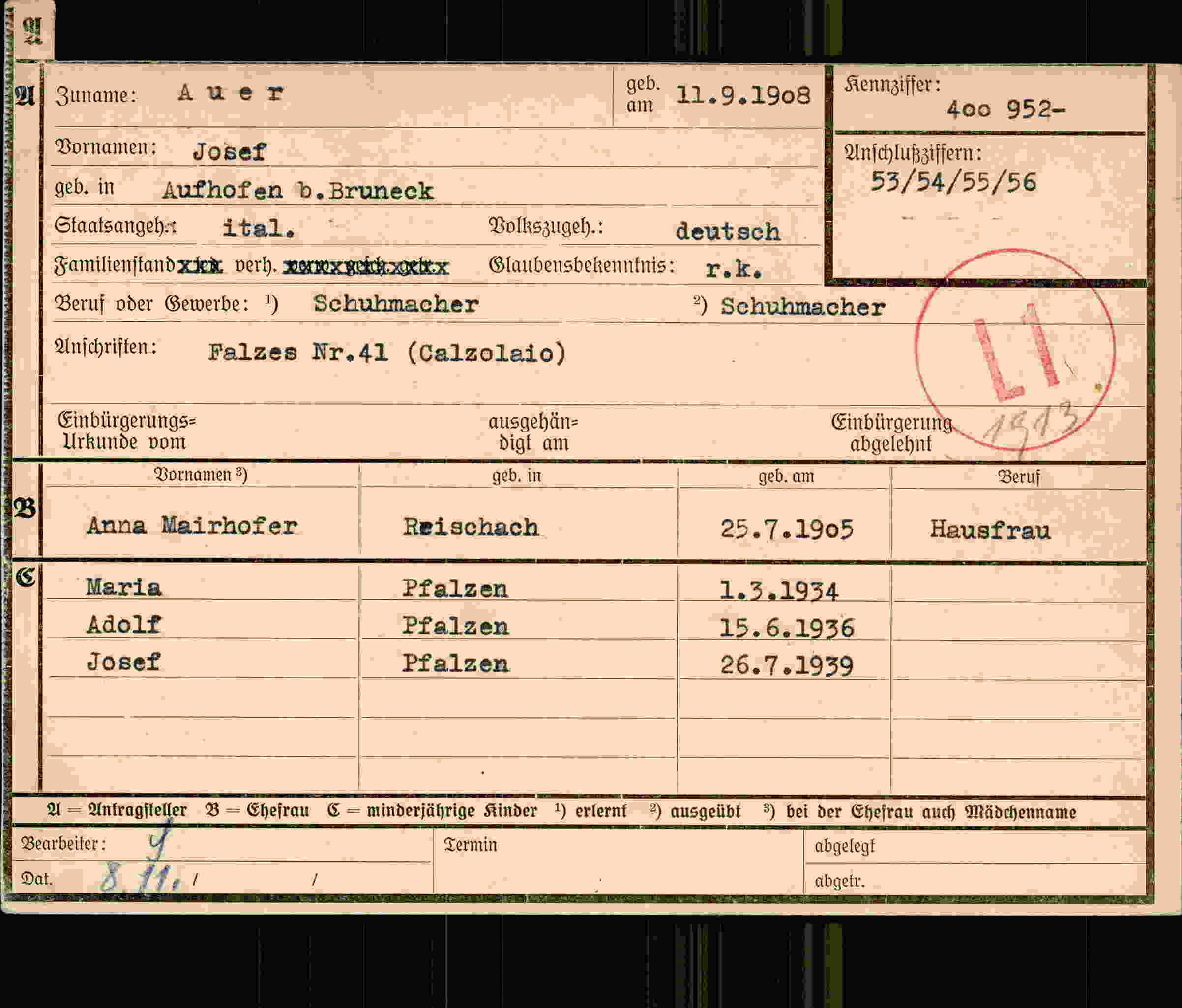The image size is (1182, 1008).
Task: Click the 'Einbürgerungs-Urkunde vom' label
Action: pyautogui.click(x=127, y=431)
